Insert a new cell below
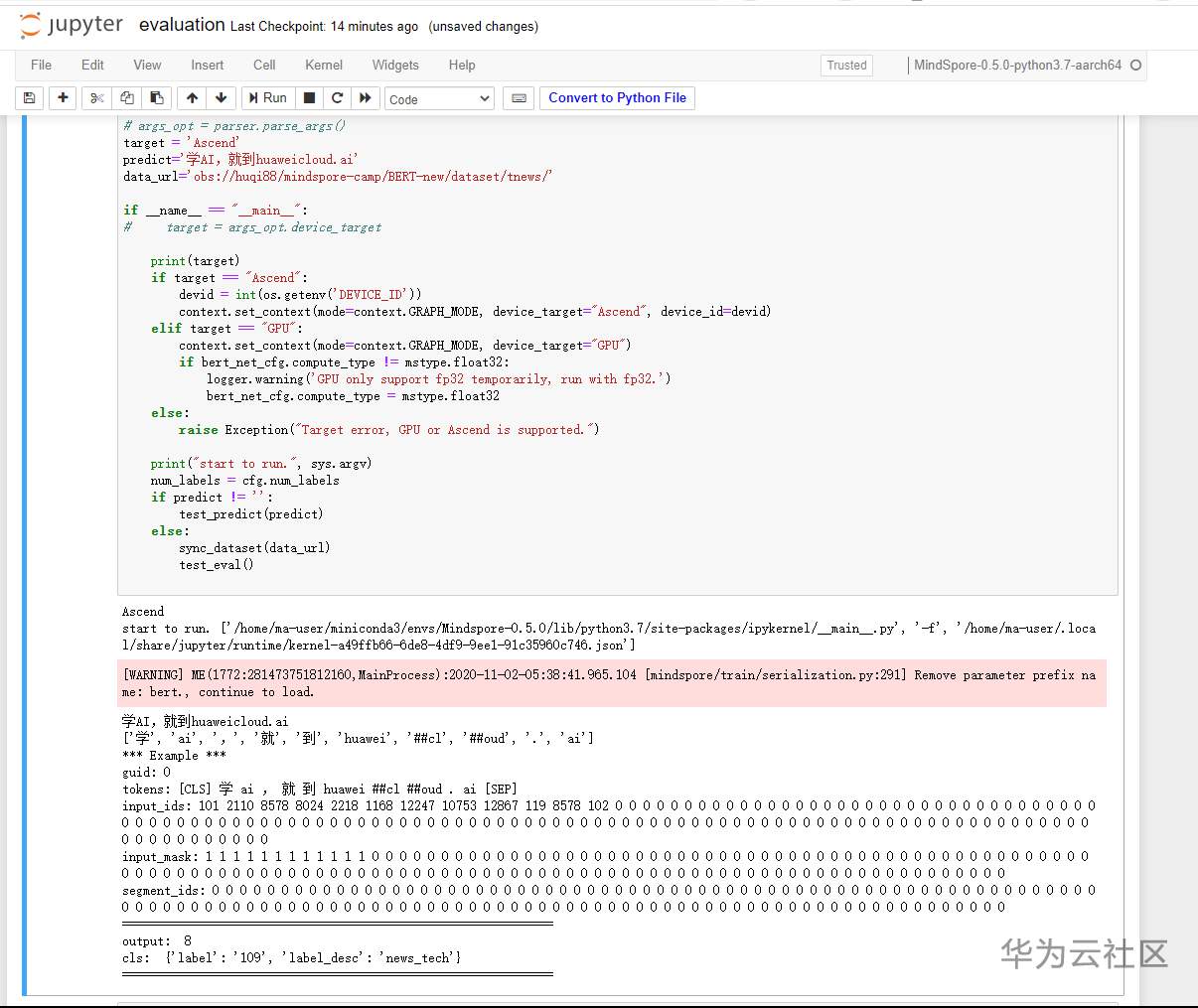This screenshot has width=1198, height=1008. pos(62,97)
